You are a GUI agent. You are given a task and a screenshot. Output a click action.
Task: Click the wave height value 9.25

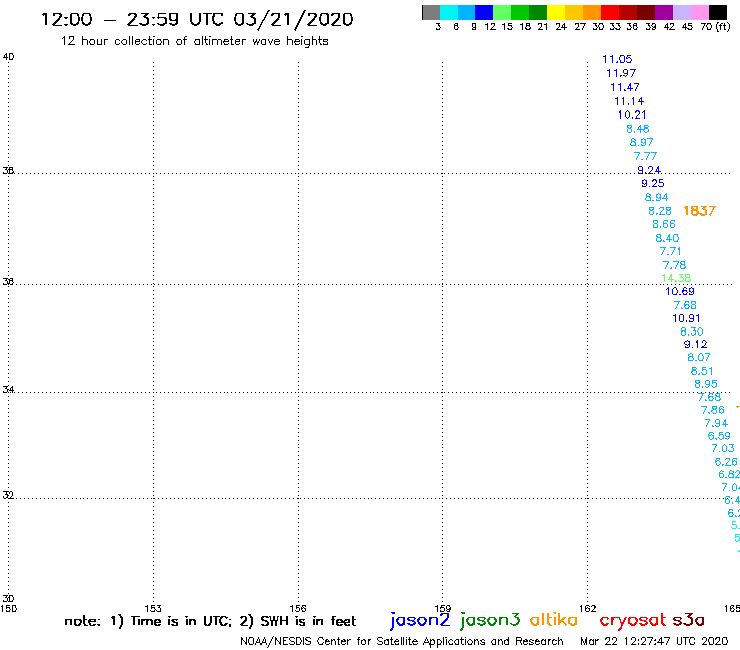pos(653,183)
